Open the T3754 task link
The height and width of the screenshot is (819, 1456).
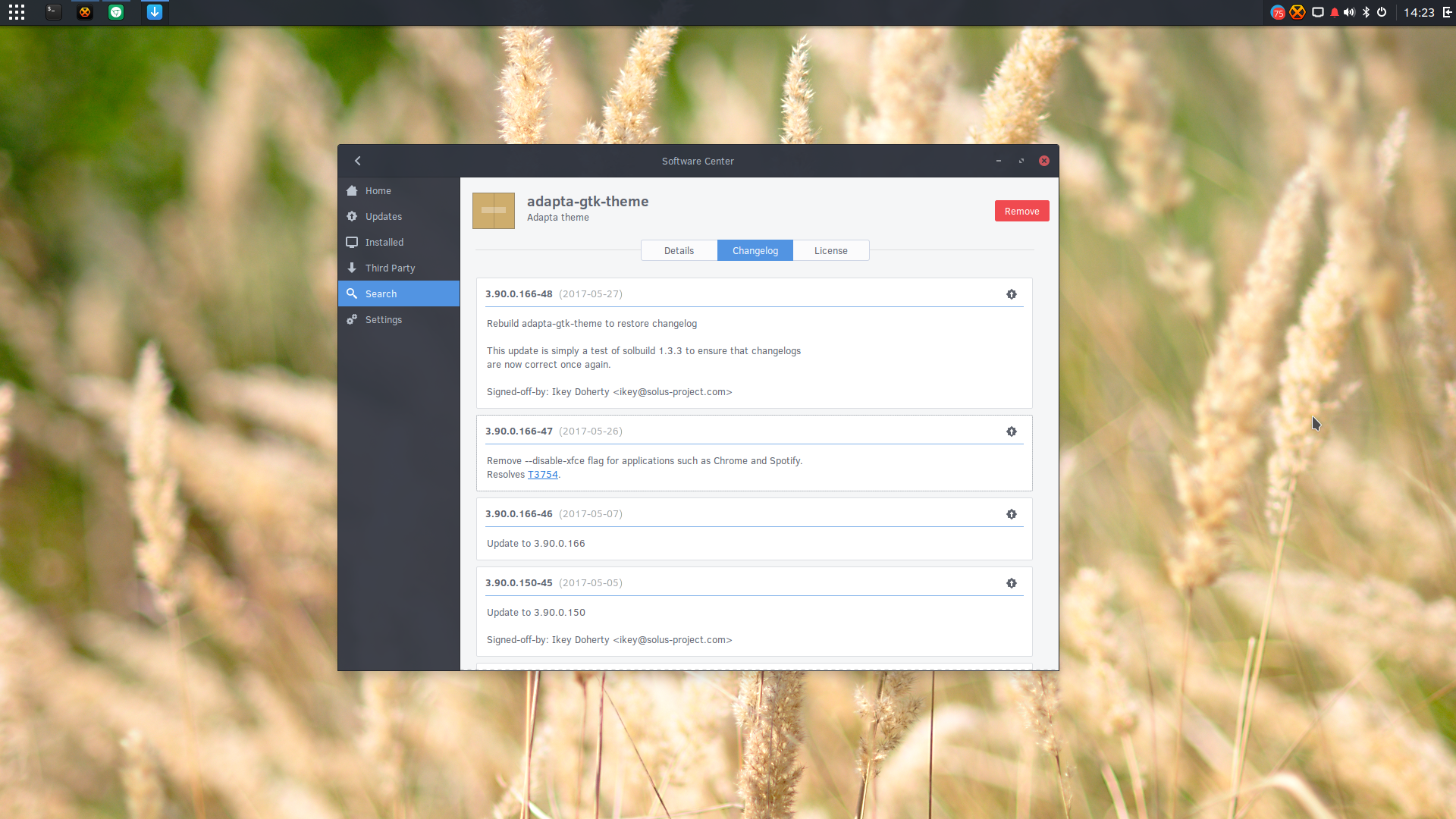click(x=543, y=475)
